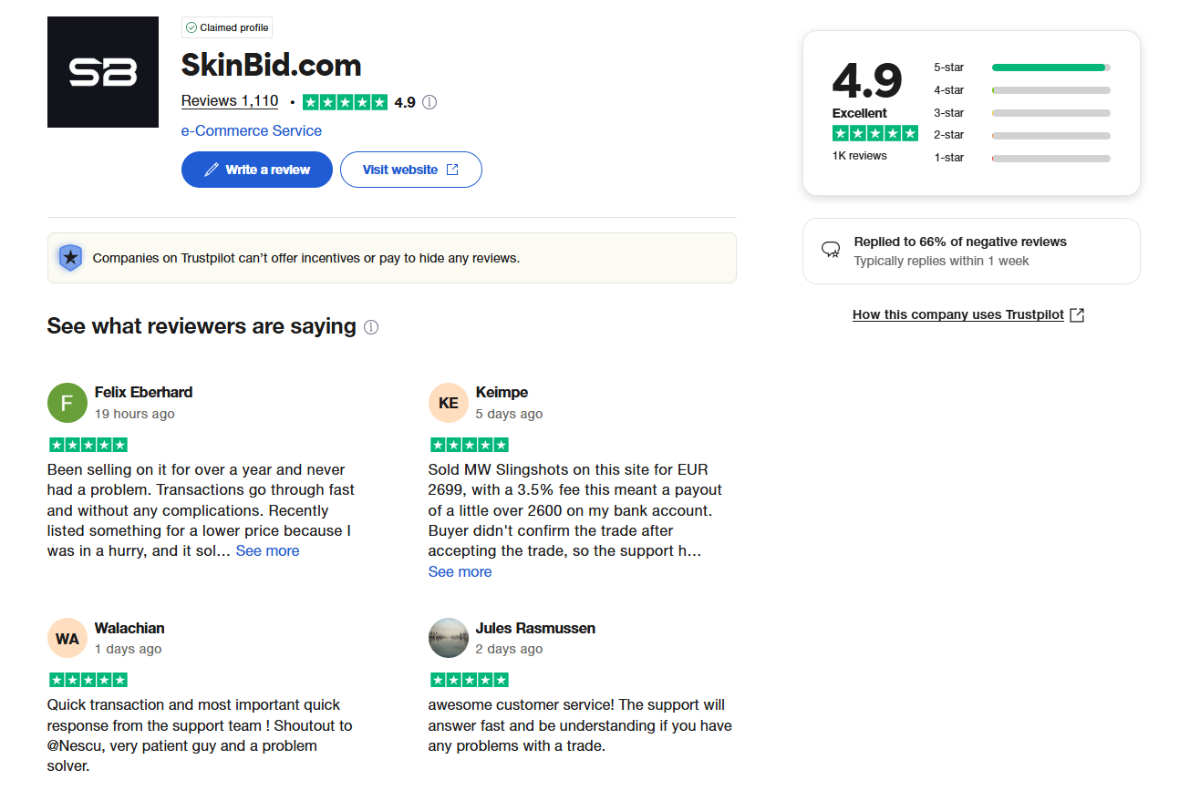Click the Claimed profile checkmark badge
1200x800 pixels.
tap(190, 27)
